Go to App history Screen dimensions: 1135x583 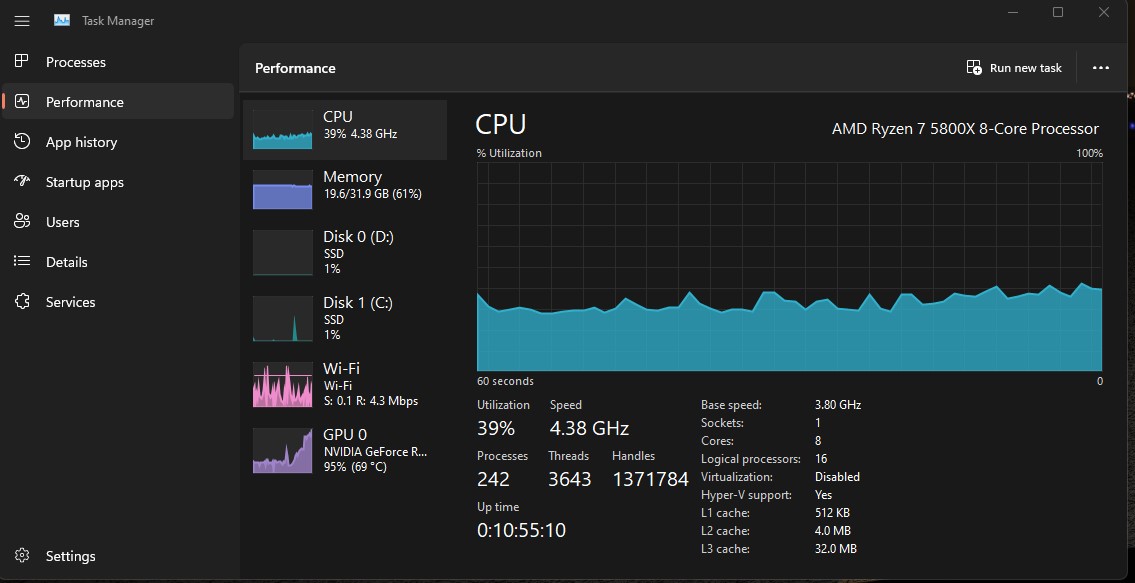pos(81,142)
